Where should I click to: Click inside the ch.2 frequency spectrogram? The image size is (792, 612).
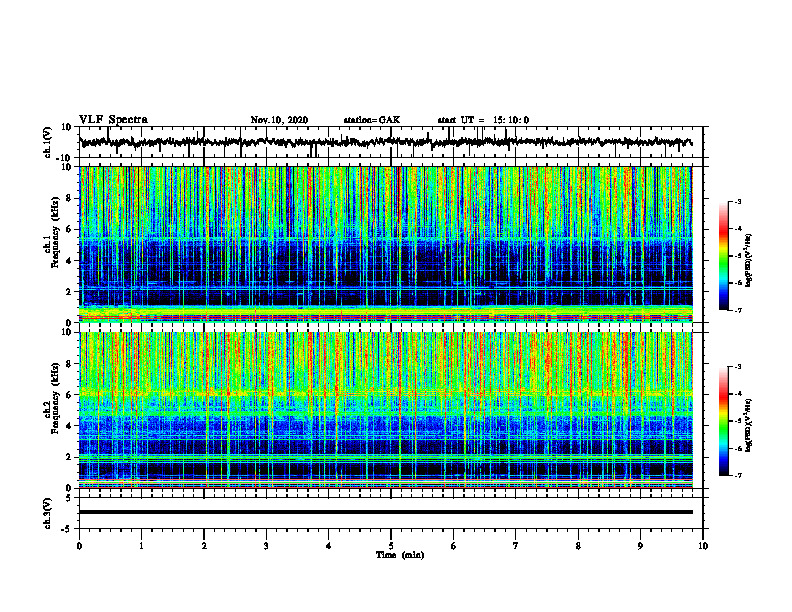point(386,410)
